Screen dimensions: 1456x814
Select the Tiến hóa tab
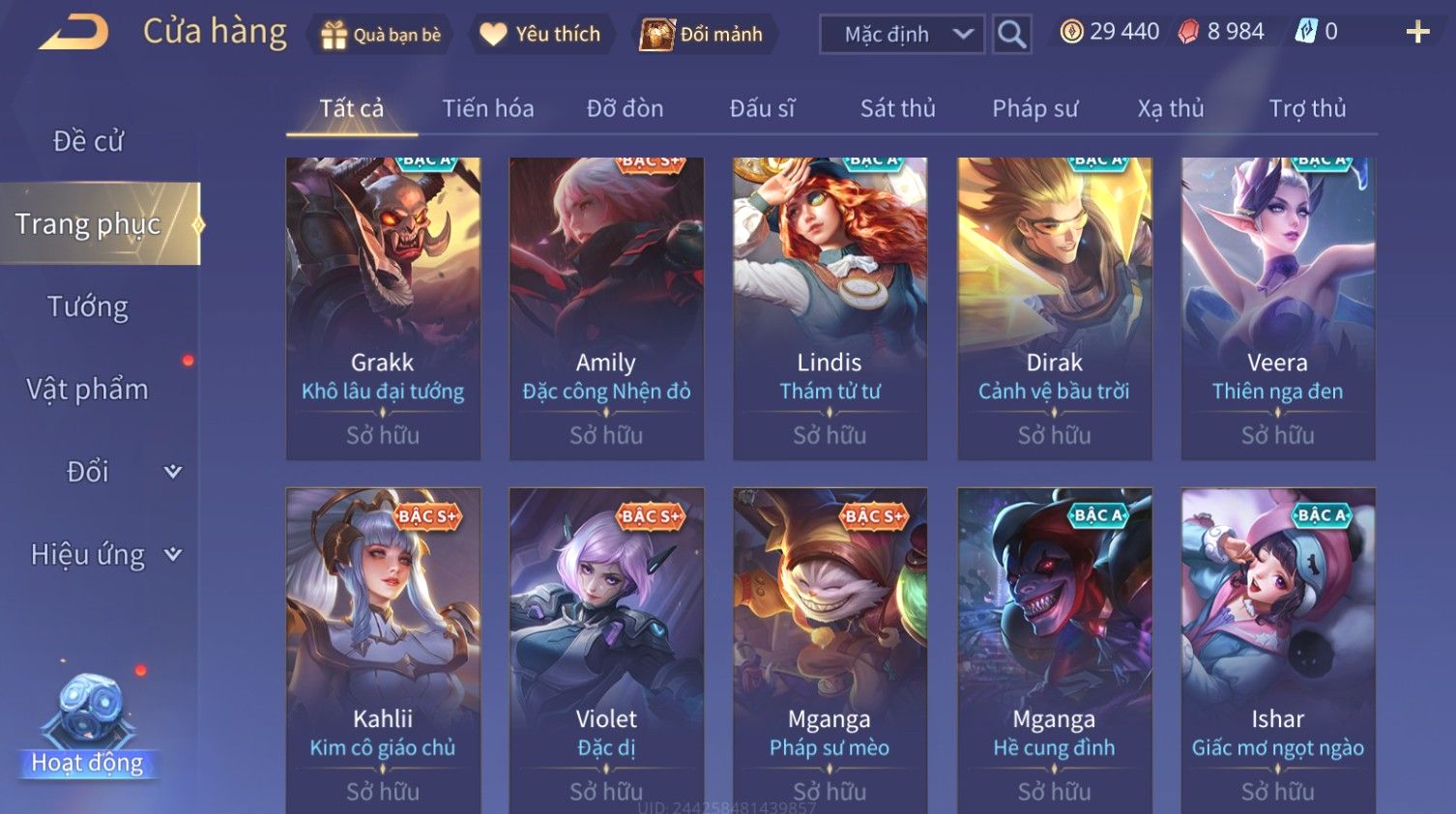[x=488, y=108]
